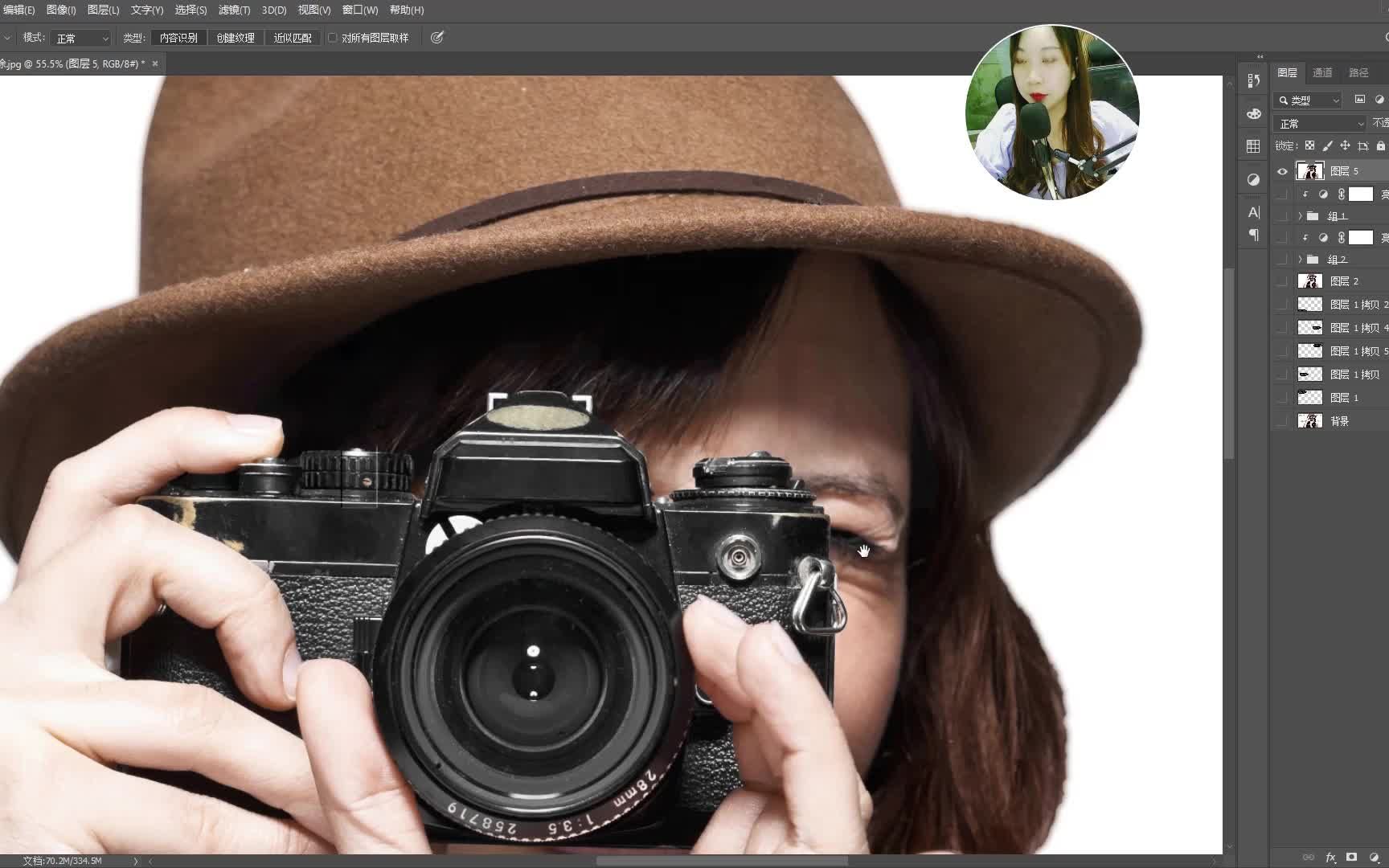Open tool preset picker arrow
The image size is (1389, 868).
click(7, 38)
